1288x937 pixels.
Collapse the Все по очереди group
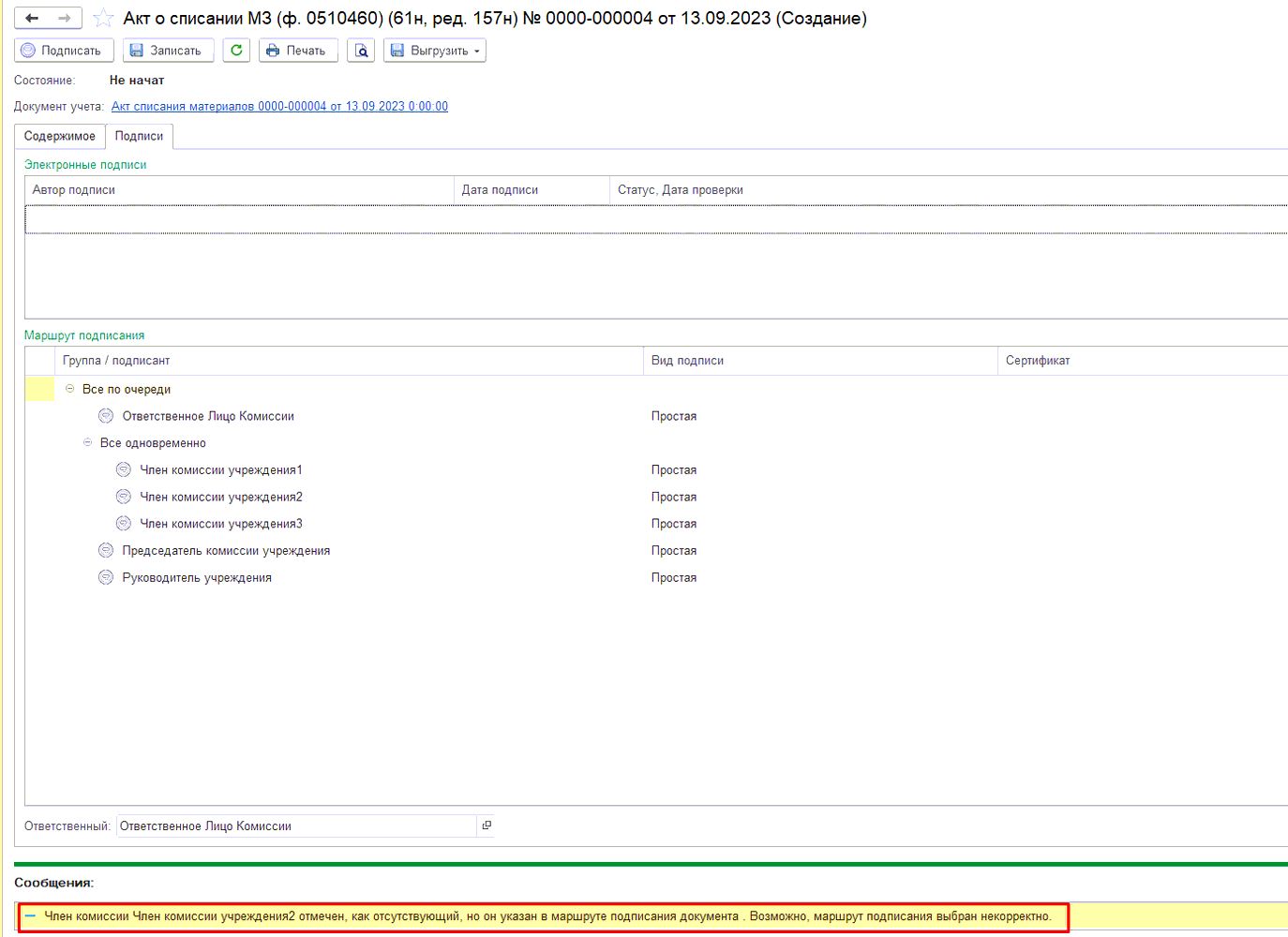[x=69, y=389]
